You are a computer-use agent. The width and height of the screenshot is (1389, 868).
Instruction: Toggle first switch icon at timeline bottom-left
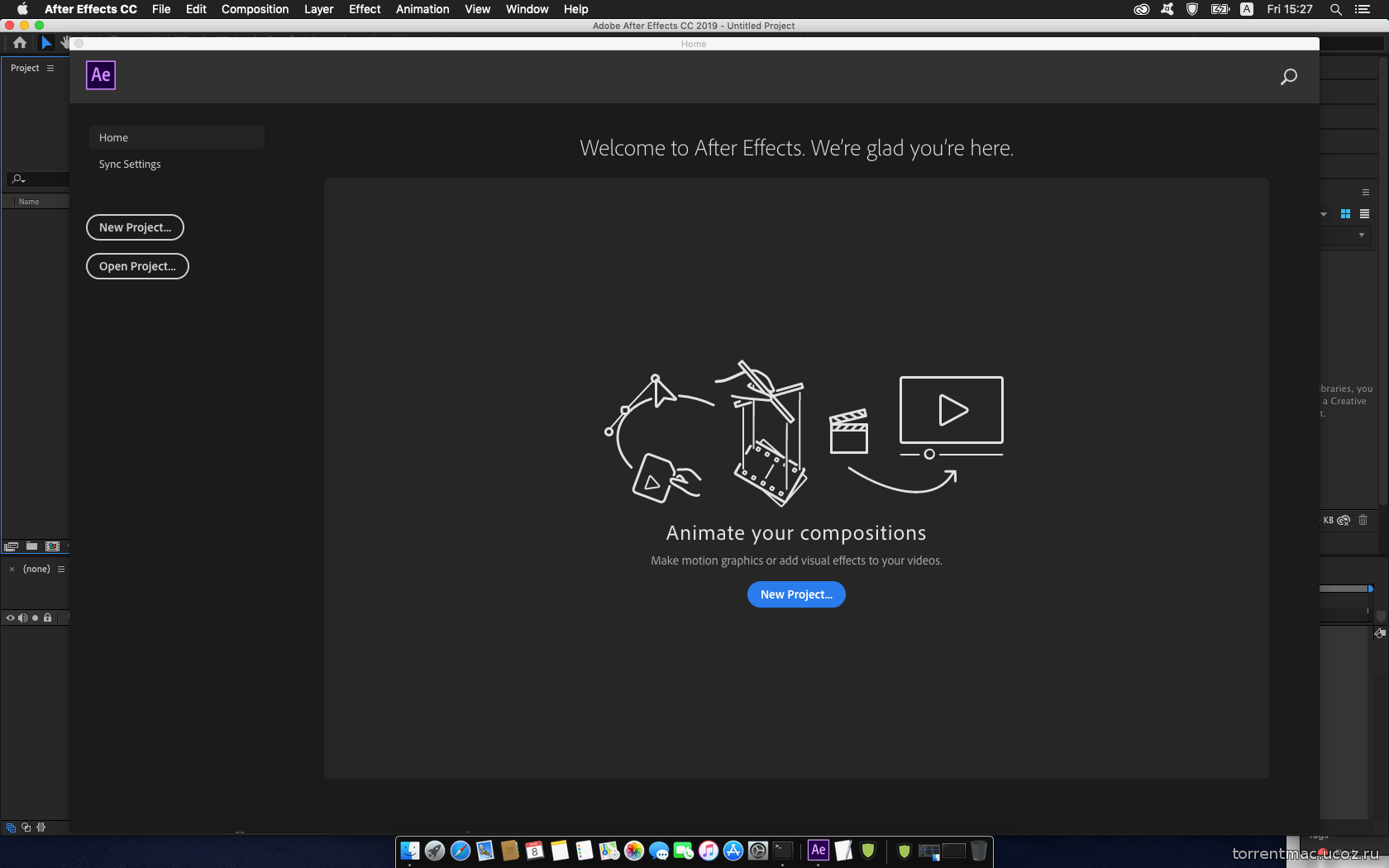pyautogui.click(x=11, y=827)
